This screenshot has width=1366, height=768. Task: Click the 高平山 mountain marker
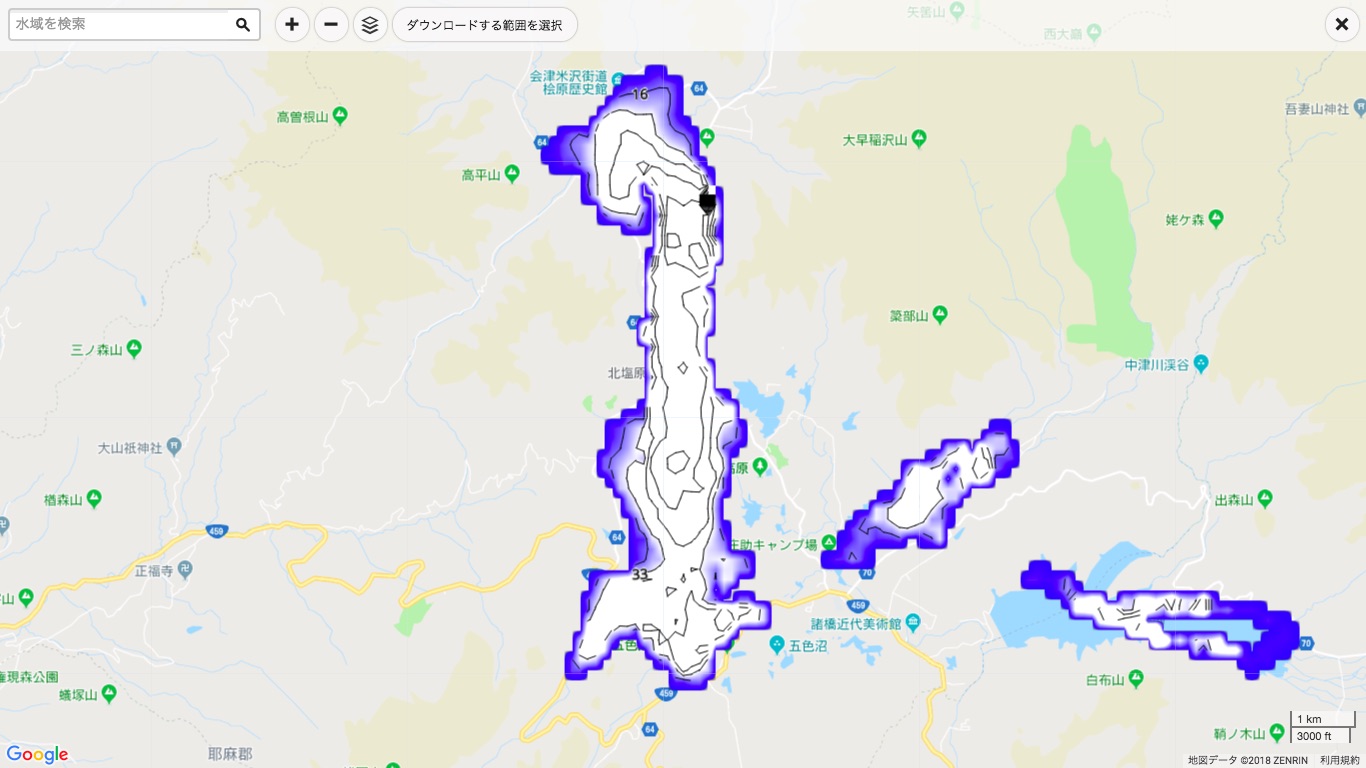click(511, 174)
